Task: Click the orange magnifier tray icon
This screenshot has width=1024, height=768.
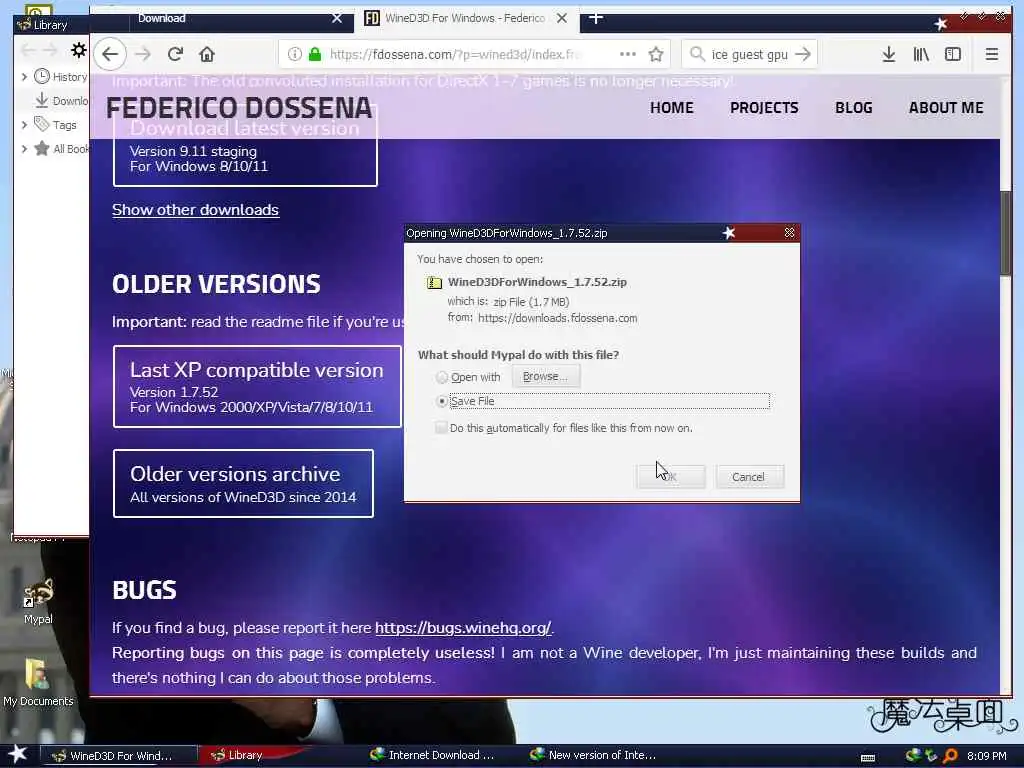Action: (950, 756)
